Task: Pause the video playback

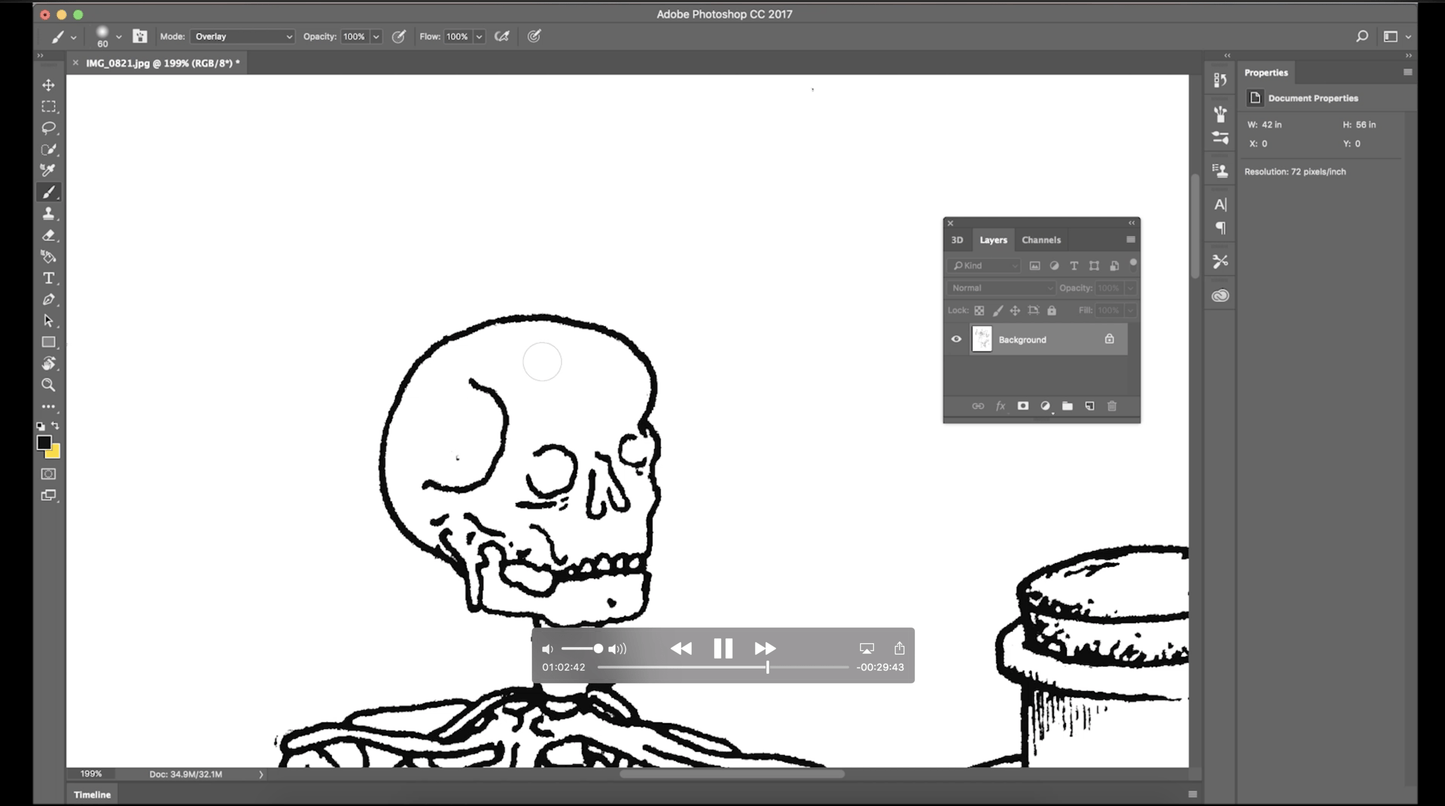Action: point(723,648)
